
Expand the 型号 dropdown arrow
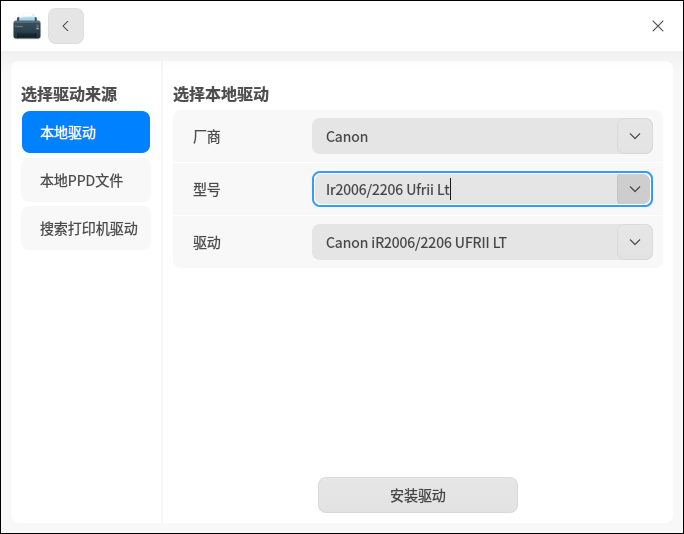[635, 189]
